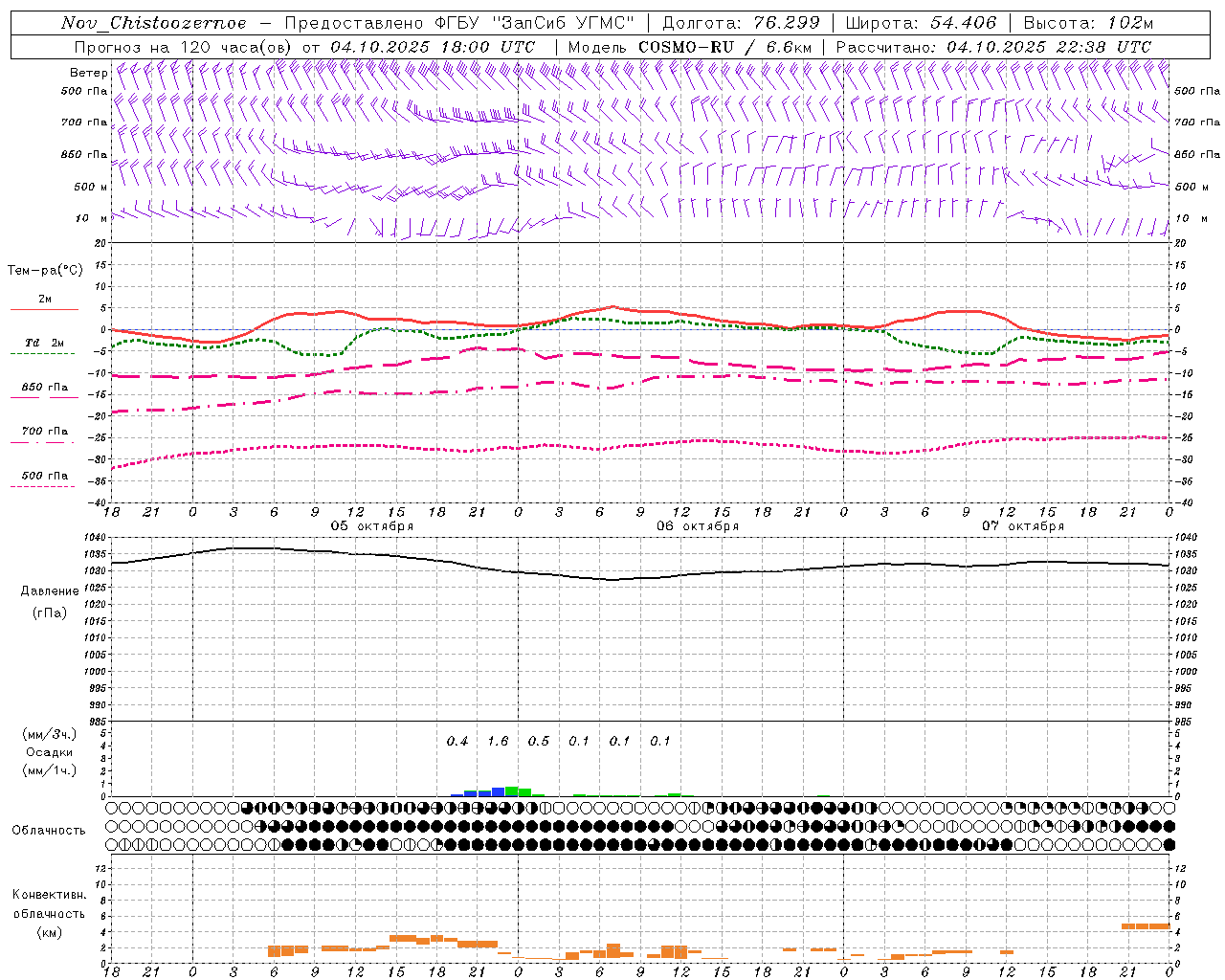Viewport: 1225px width, 980px height.
Task: Click the Тем-ра(°C) axis label
Action: click(x=45, y=271)
